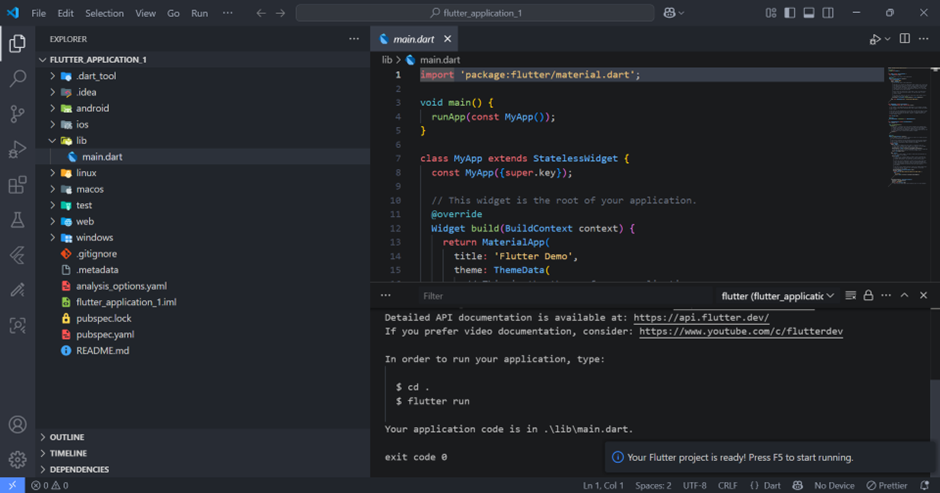Screen dimensions: 940x493
Task: Open editor More Actions ellipsis
Action: pos(924,39)
